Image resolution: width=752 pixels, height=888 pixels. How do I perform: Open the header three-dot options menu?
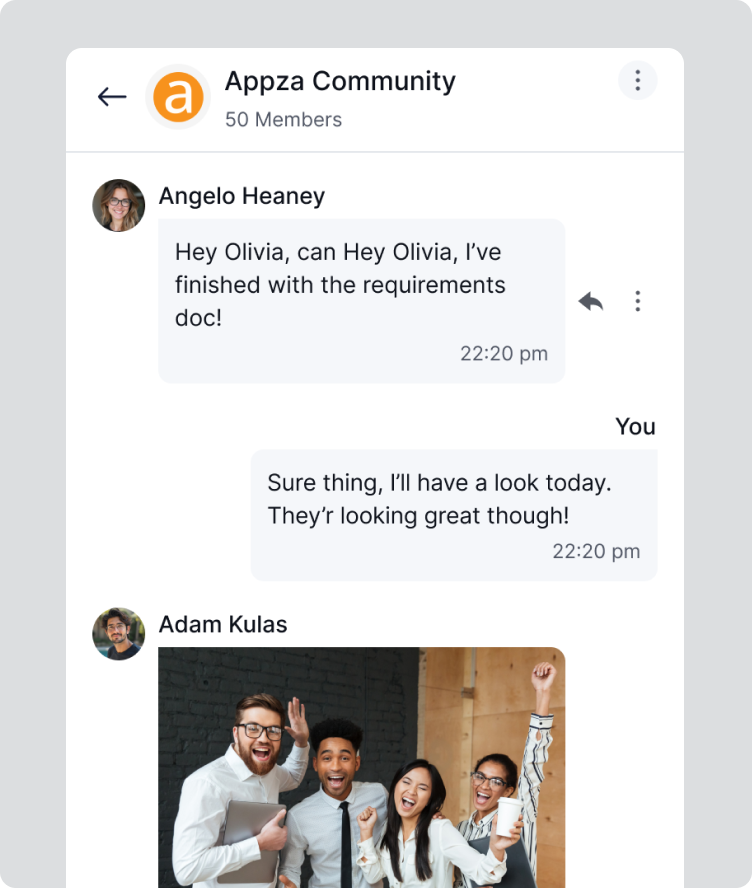pyautogui.click(x=637, y=80)
